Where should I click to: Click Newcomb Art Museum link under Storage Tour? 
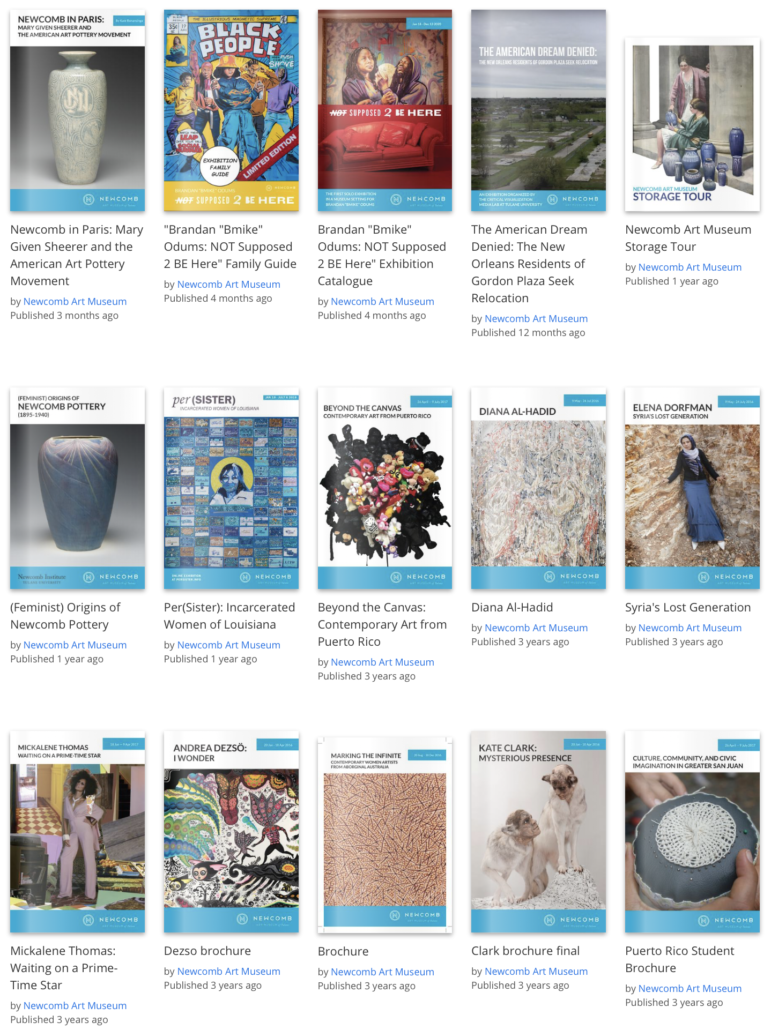point(690,267)
